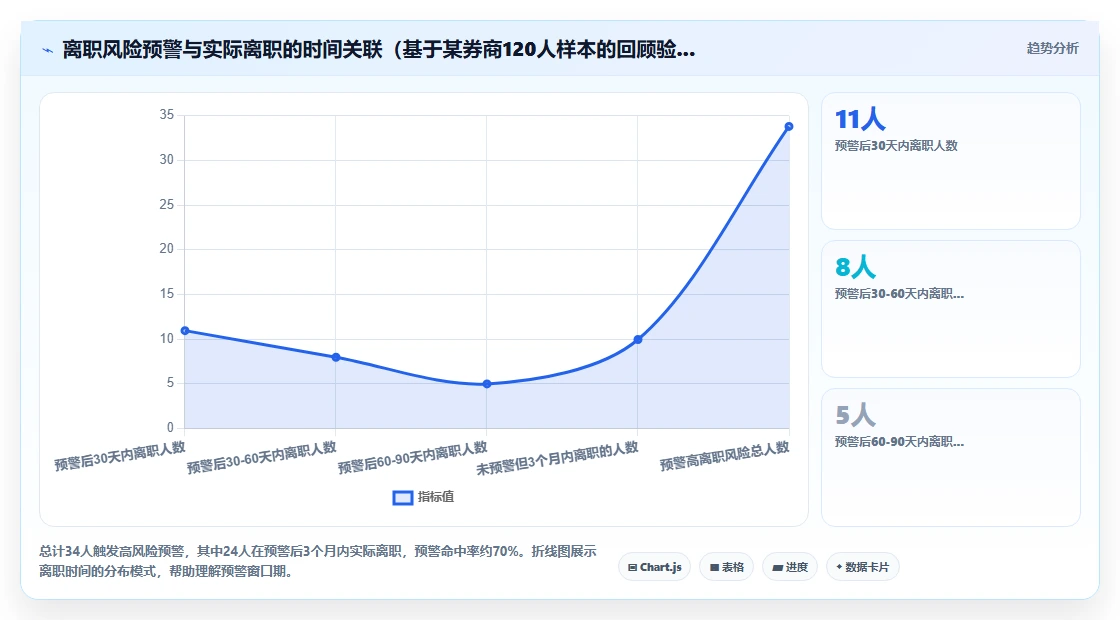1120x620 pixels.
Task: Click the summary text starting 总计34人触发高风险预警
Action: click(x=318, y=561)
